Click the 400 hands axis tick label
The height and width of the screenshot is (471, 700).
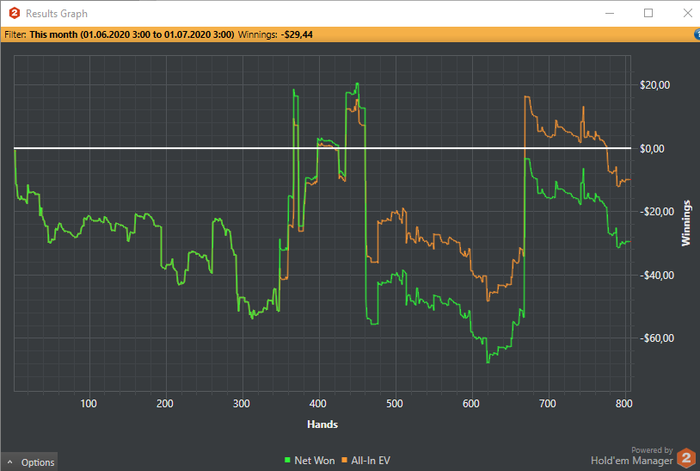point(318,404)
